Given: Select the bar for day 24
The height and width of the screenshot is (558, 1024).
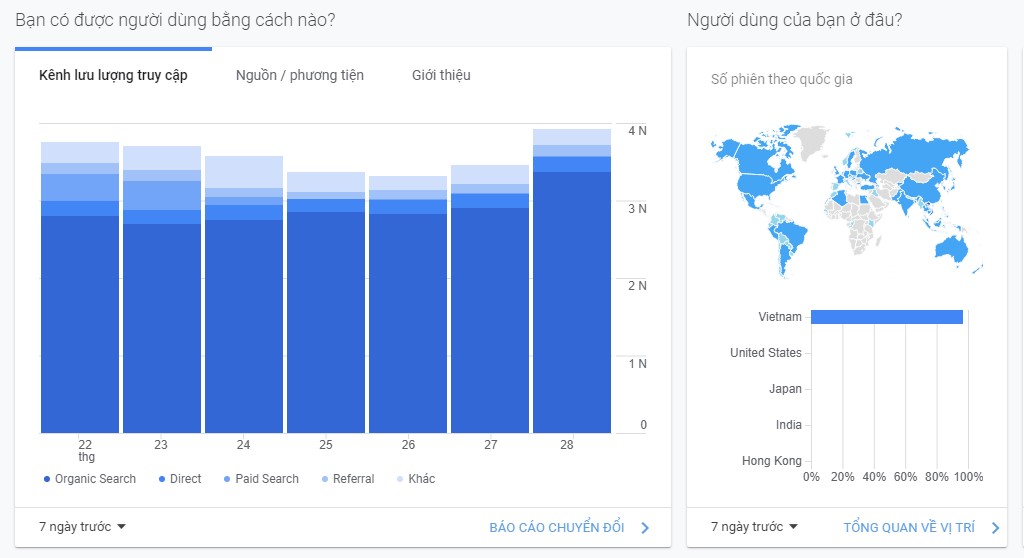Looking at the screenshot, I should (x=244, y=294).
